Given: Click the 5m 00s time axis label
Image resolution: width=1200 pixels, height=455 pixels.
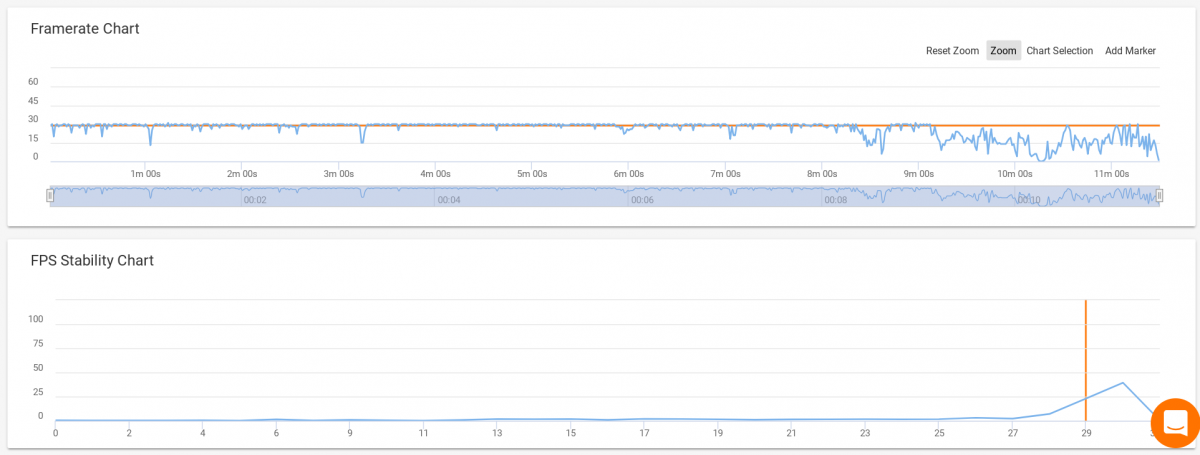Looking at the screenshot, I should (x=532, y=173).
